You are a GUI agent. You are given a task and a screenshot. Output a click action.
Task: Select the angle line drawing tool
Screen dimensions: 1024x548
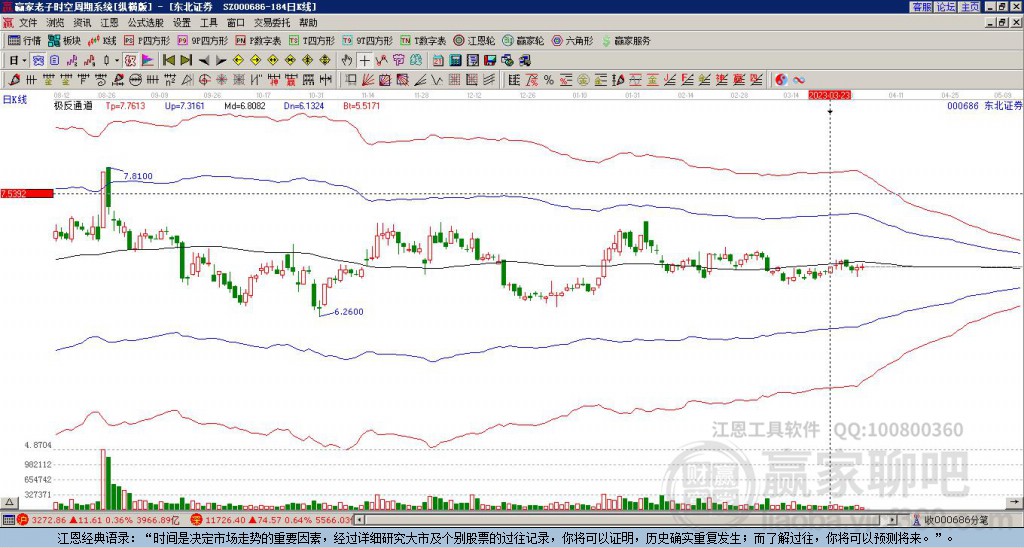click(419, 80)
